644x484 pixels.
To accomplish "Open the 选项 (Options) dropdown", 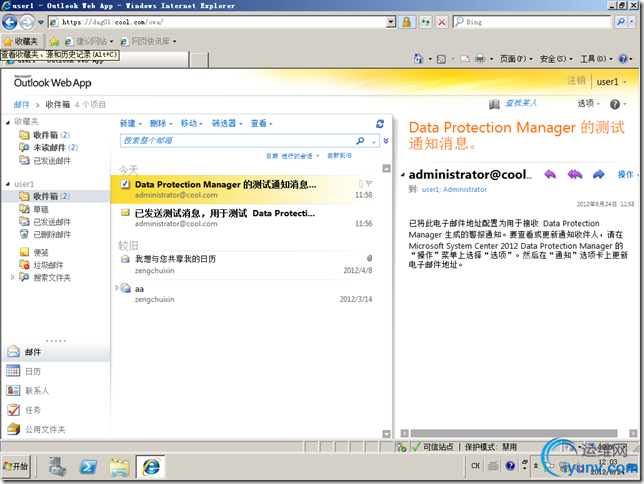I will [589, 104].
